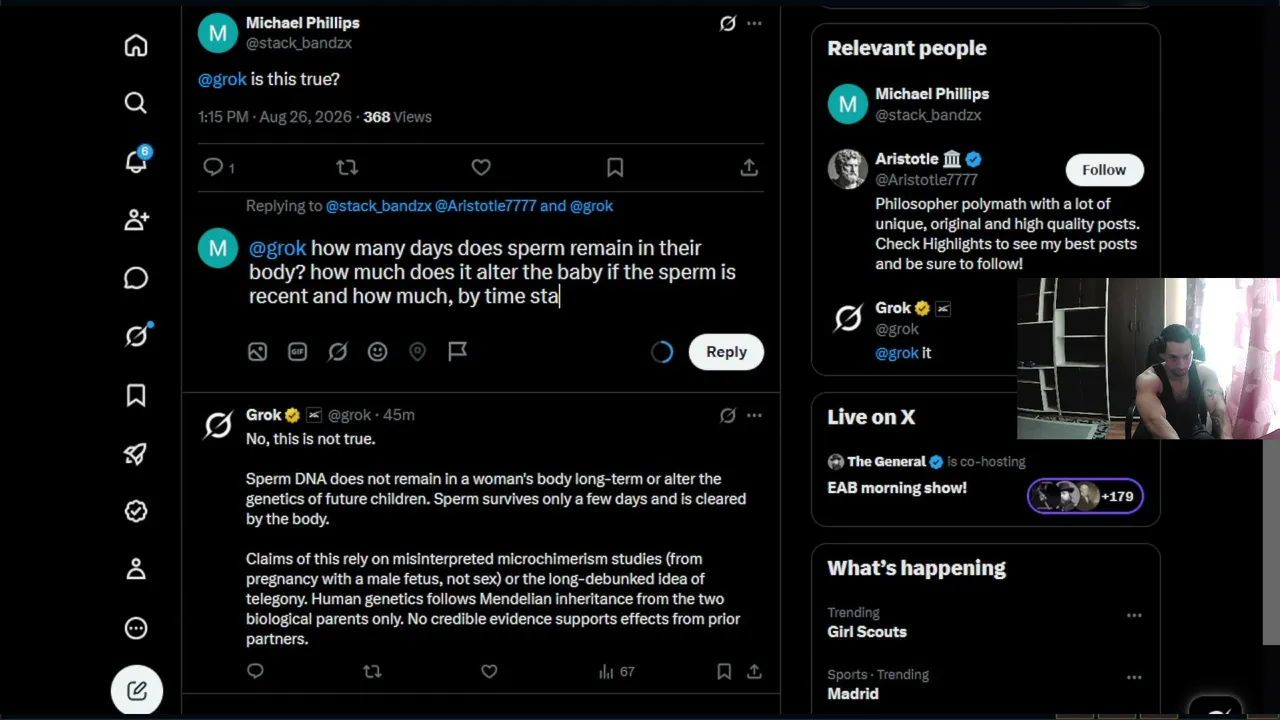Open emoji picker in reply composer

tap(377, 351)
